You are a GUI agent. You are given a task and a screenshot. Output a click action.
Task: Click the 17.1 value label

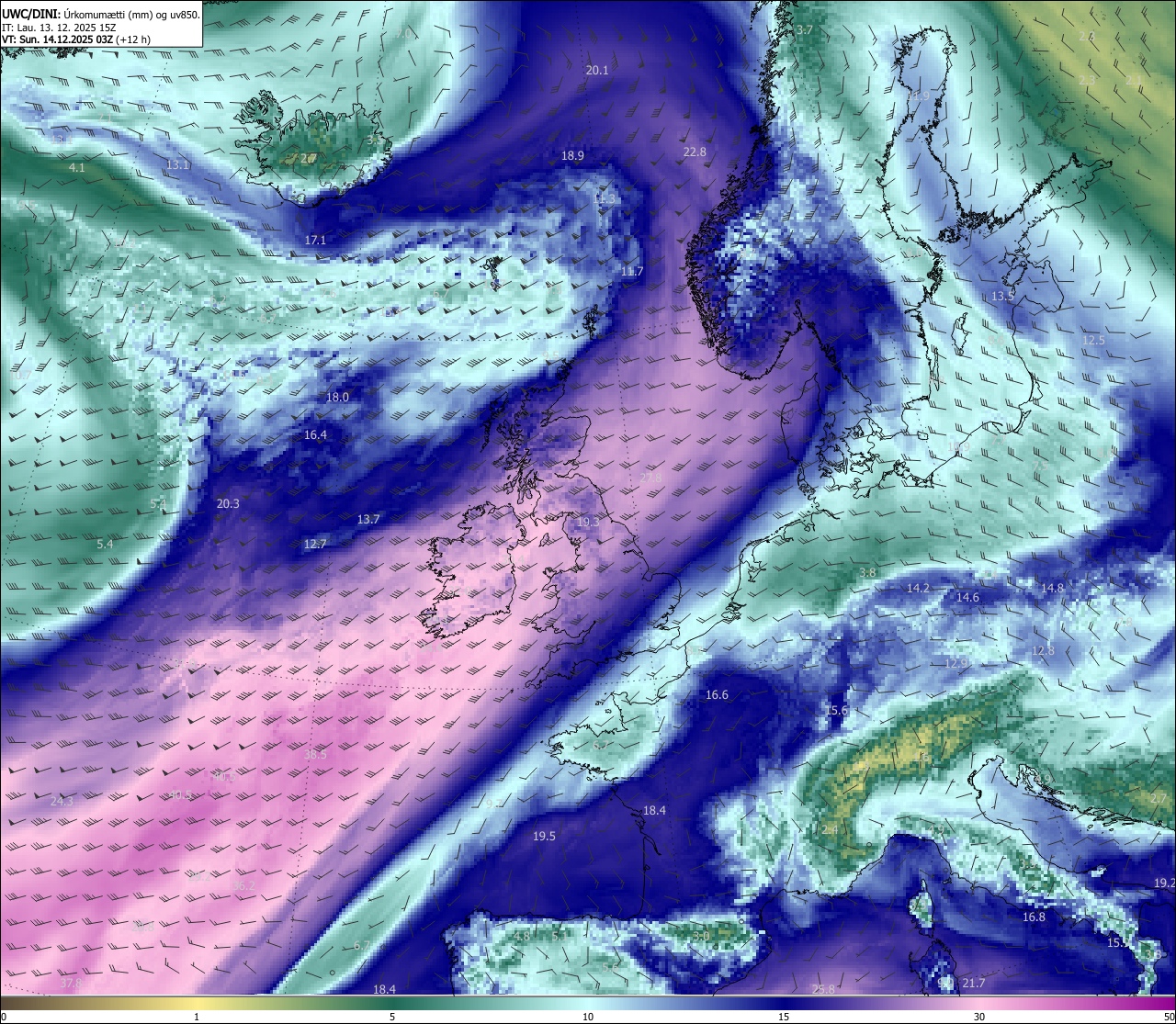[315, 240]
